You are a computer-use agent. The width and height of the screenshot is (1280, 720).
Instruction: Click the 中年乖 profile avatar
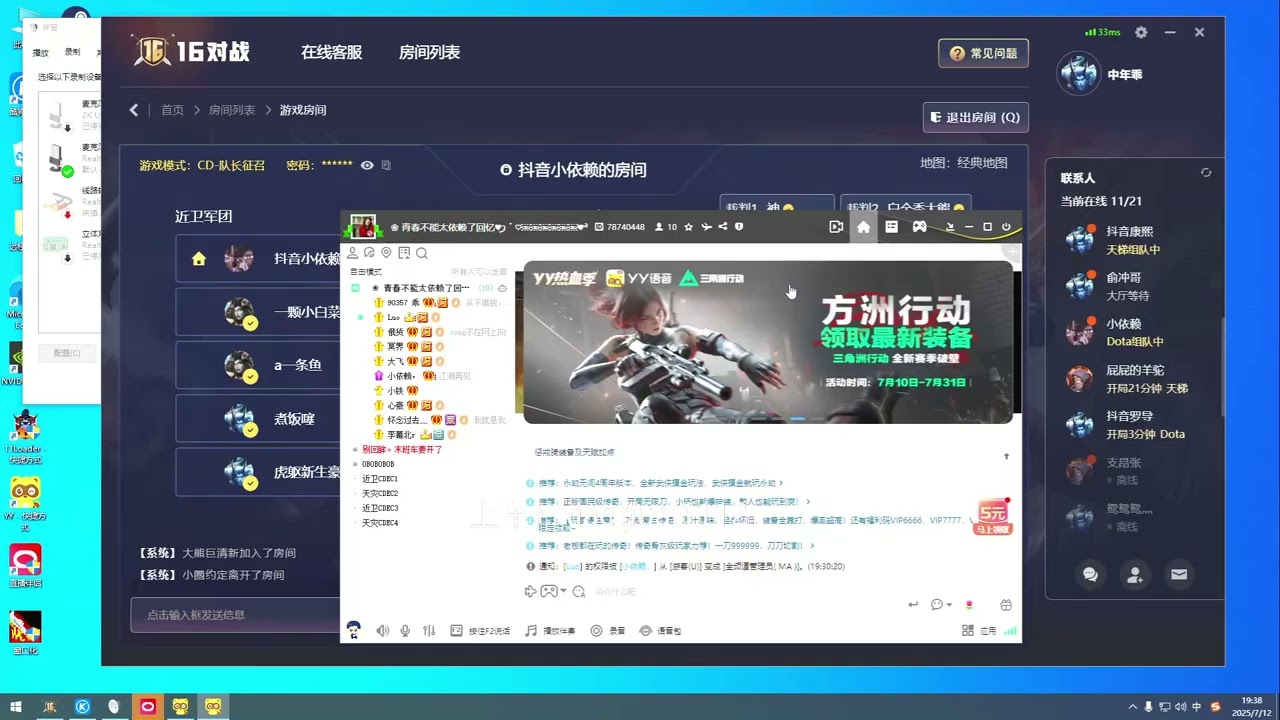coord(1078,75)
